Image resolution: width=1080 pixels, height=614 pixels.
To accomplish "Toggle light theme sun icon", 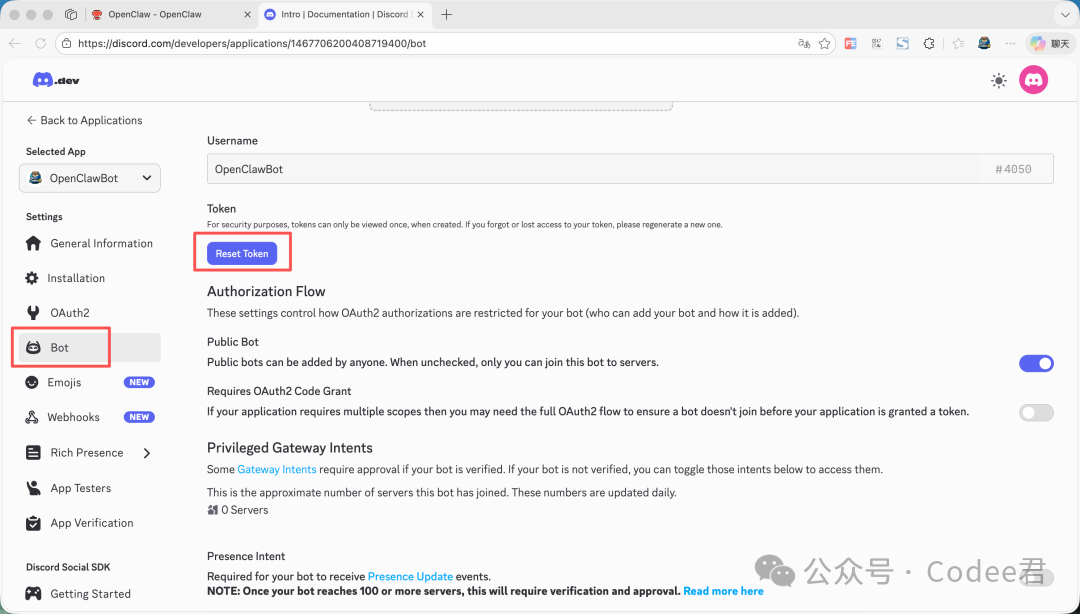I will point(998,81).
